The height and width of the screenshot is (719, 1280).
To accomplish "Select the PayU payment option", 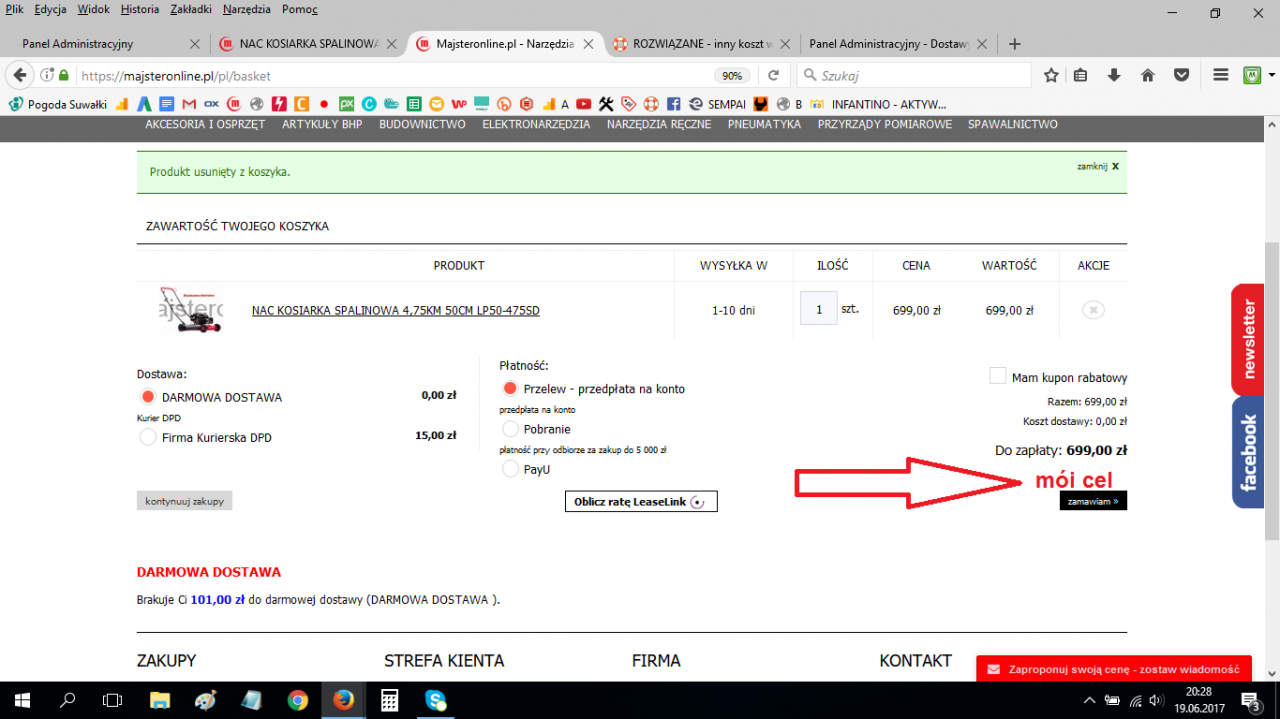I will click(x=510, y=469).
